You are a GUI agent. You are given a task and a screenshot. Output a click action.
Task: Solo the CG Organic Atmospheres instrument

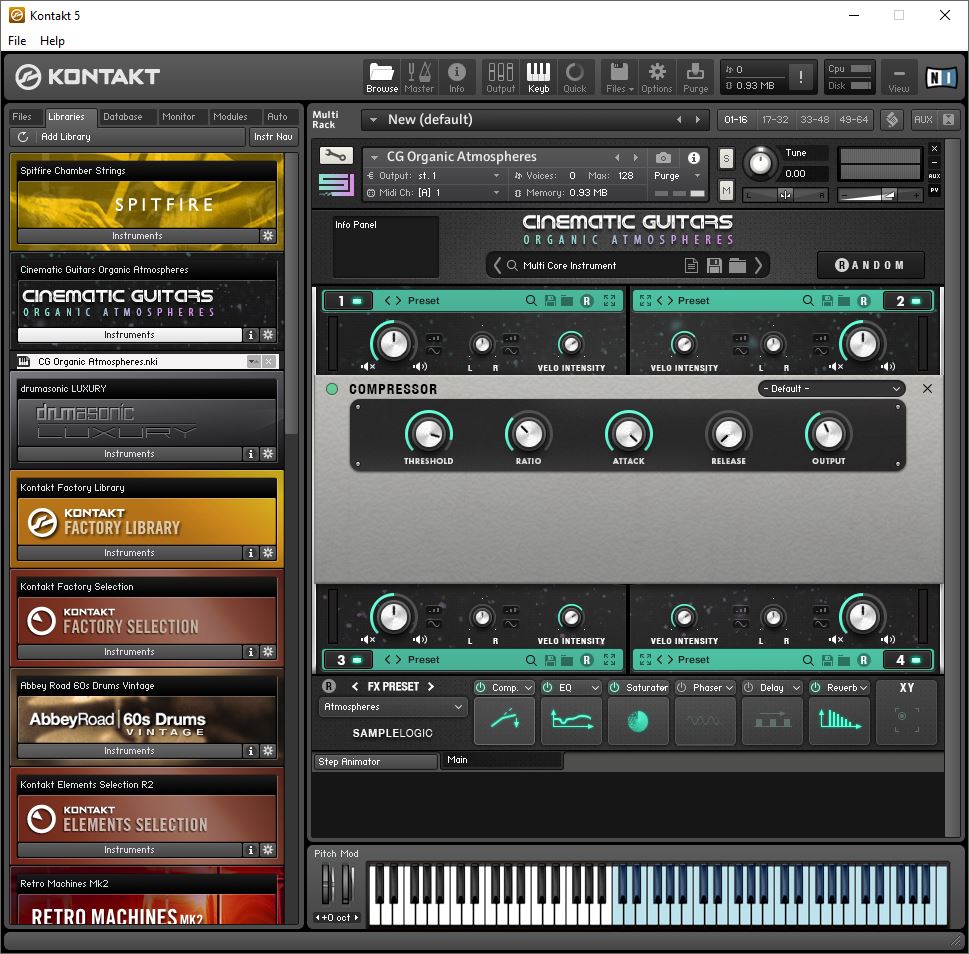tap(726, 159)
